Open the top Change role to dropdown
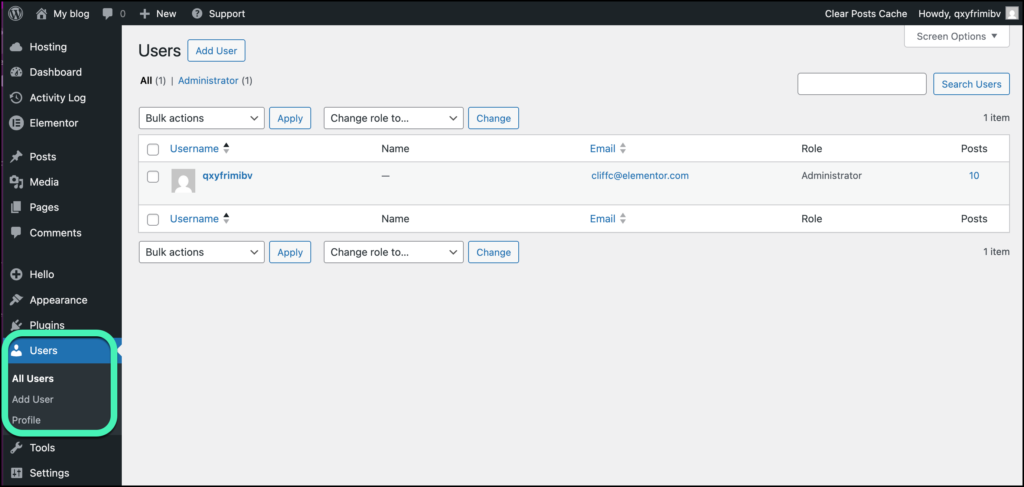The width and height of the screenshot is (1024, 487). 393,118
